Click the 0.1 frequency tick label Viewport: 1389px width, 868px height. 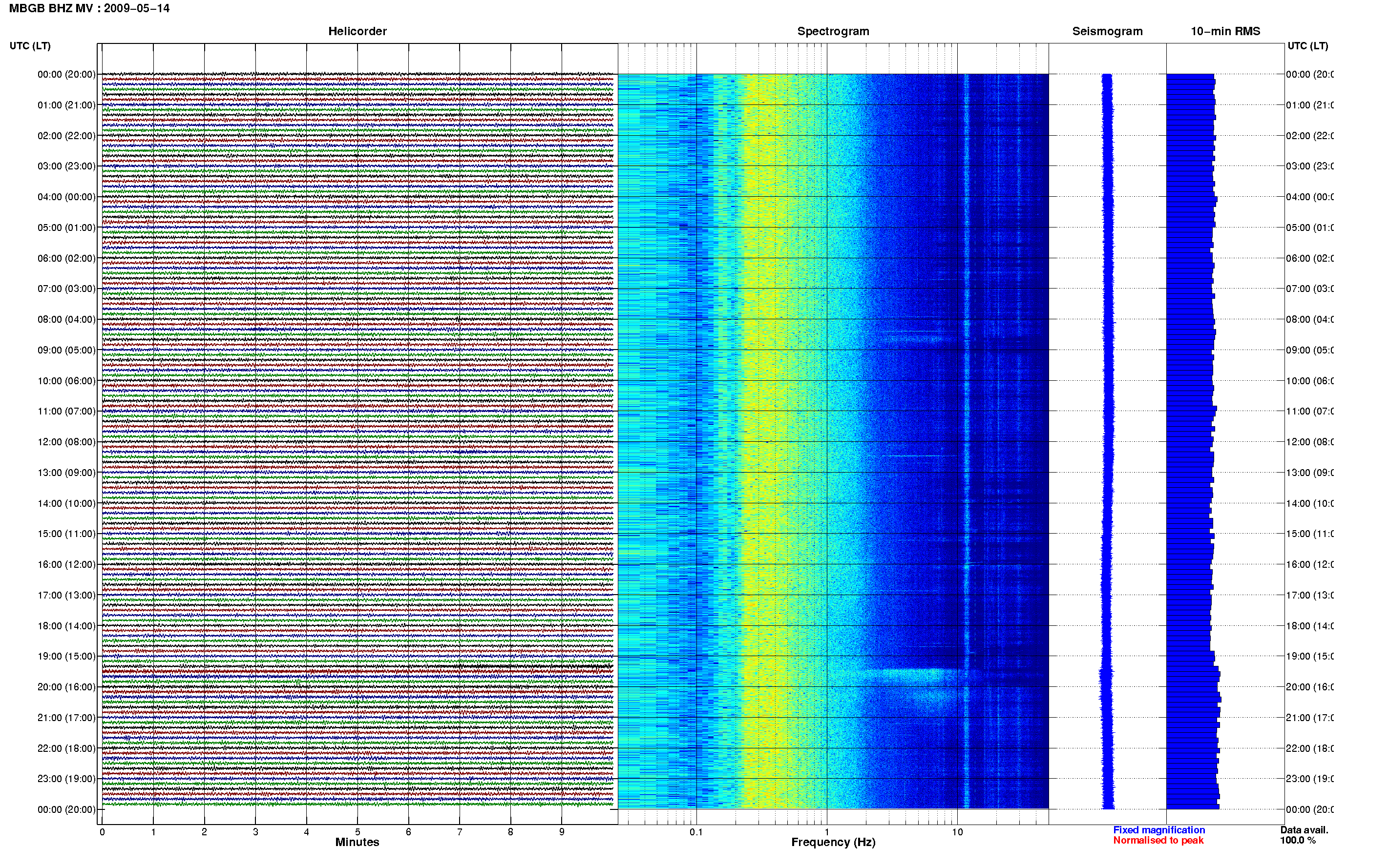(x=696, y=832)
